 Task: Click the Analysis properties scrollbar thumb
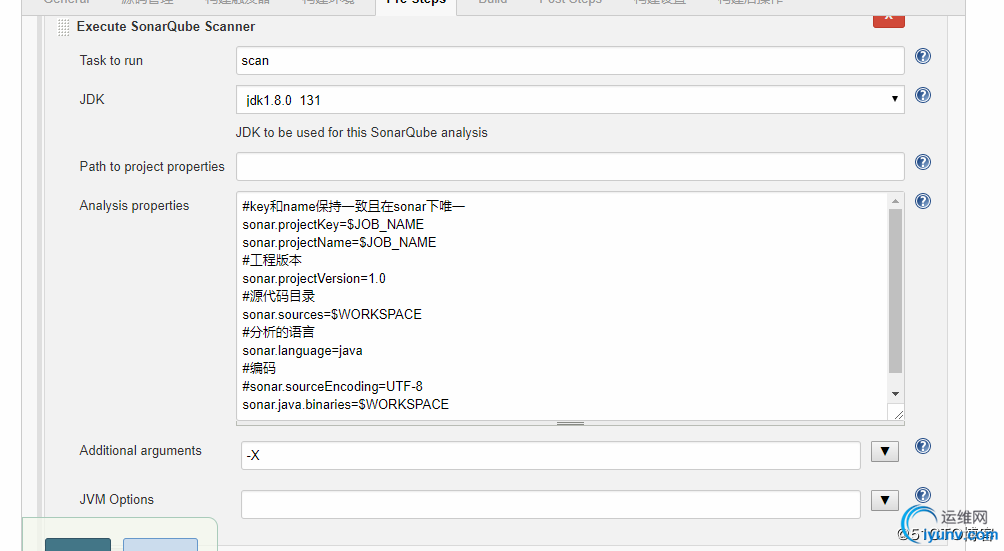pyautogui.click(x=895, y=291)
